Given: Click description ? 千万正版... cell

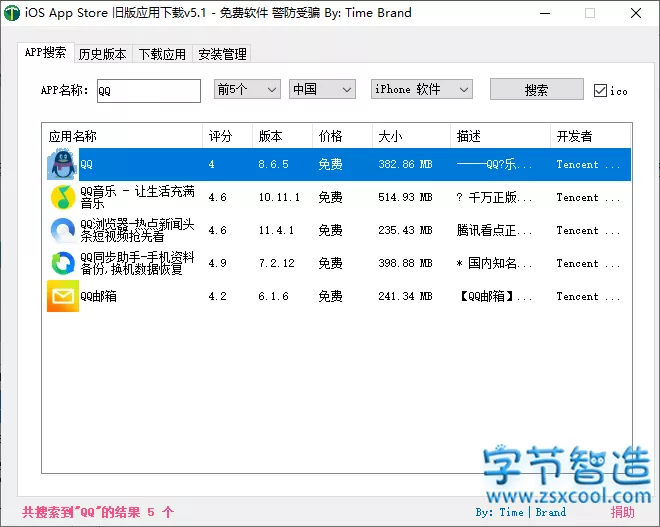Looking at the screenshot, I should coord(494,197).
